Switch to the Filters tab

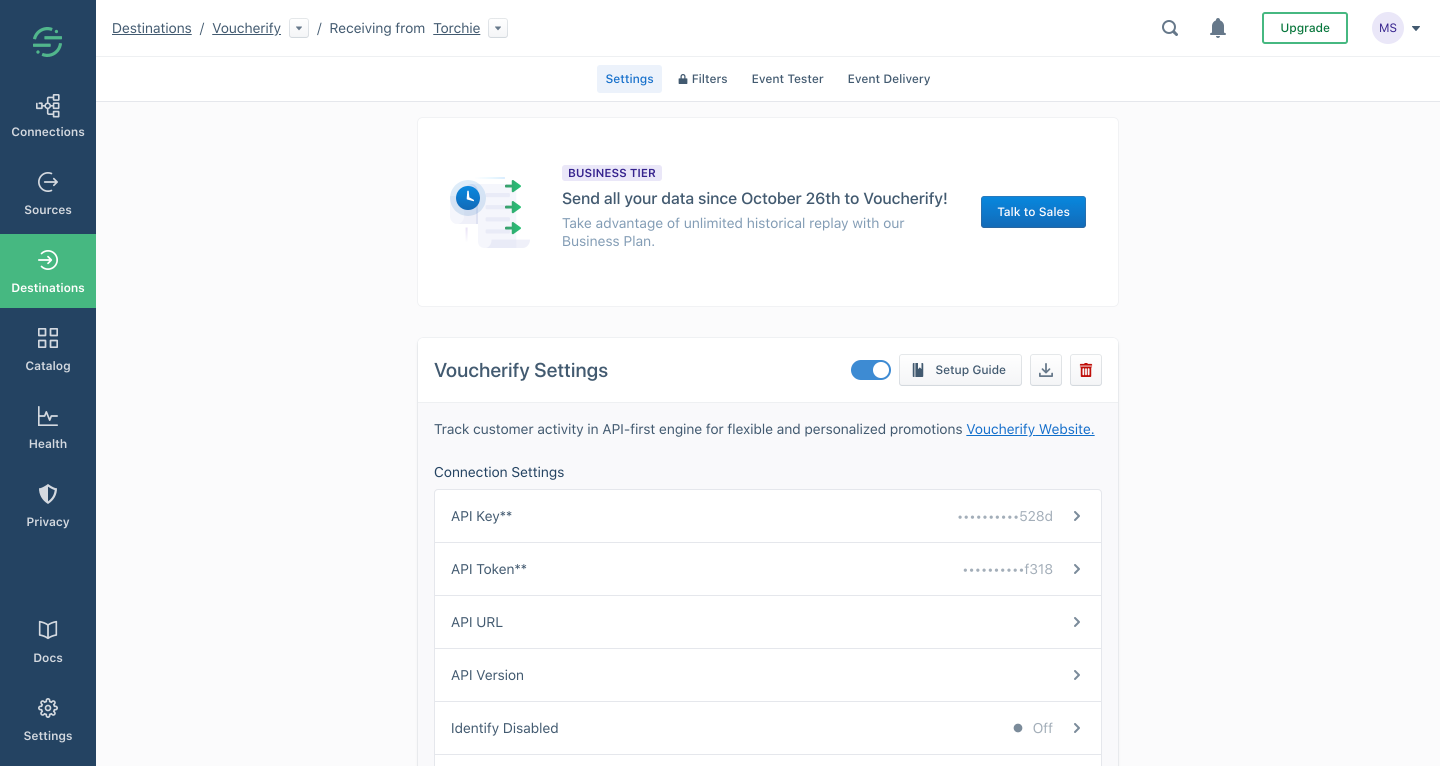pos(703,79)
